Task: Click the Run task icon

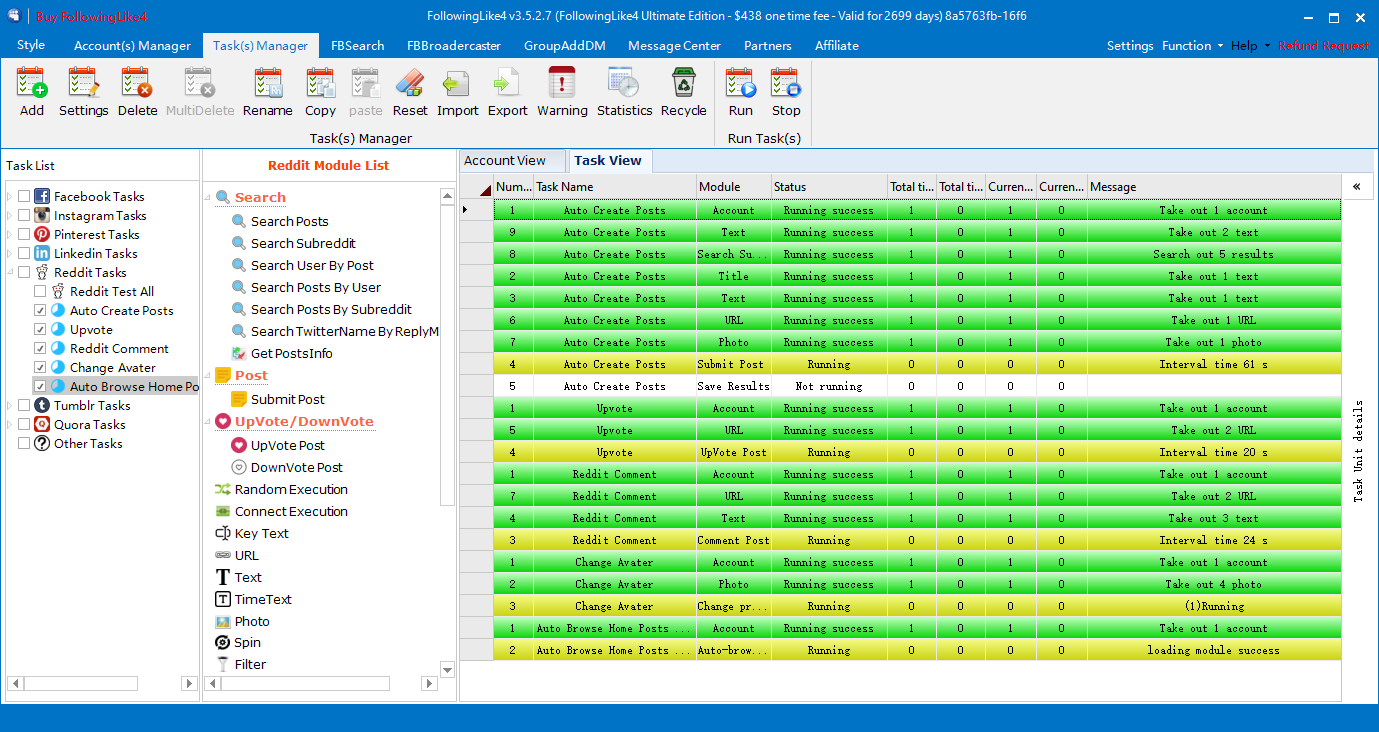Action: coord(740,83)
